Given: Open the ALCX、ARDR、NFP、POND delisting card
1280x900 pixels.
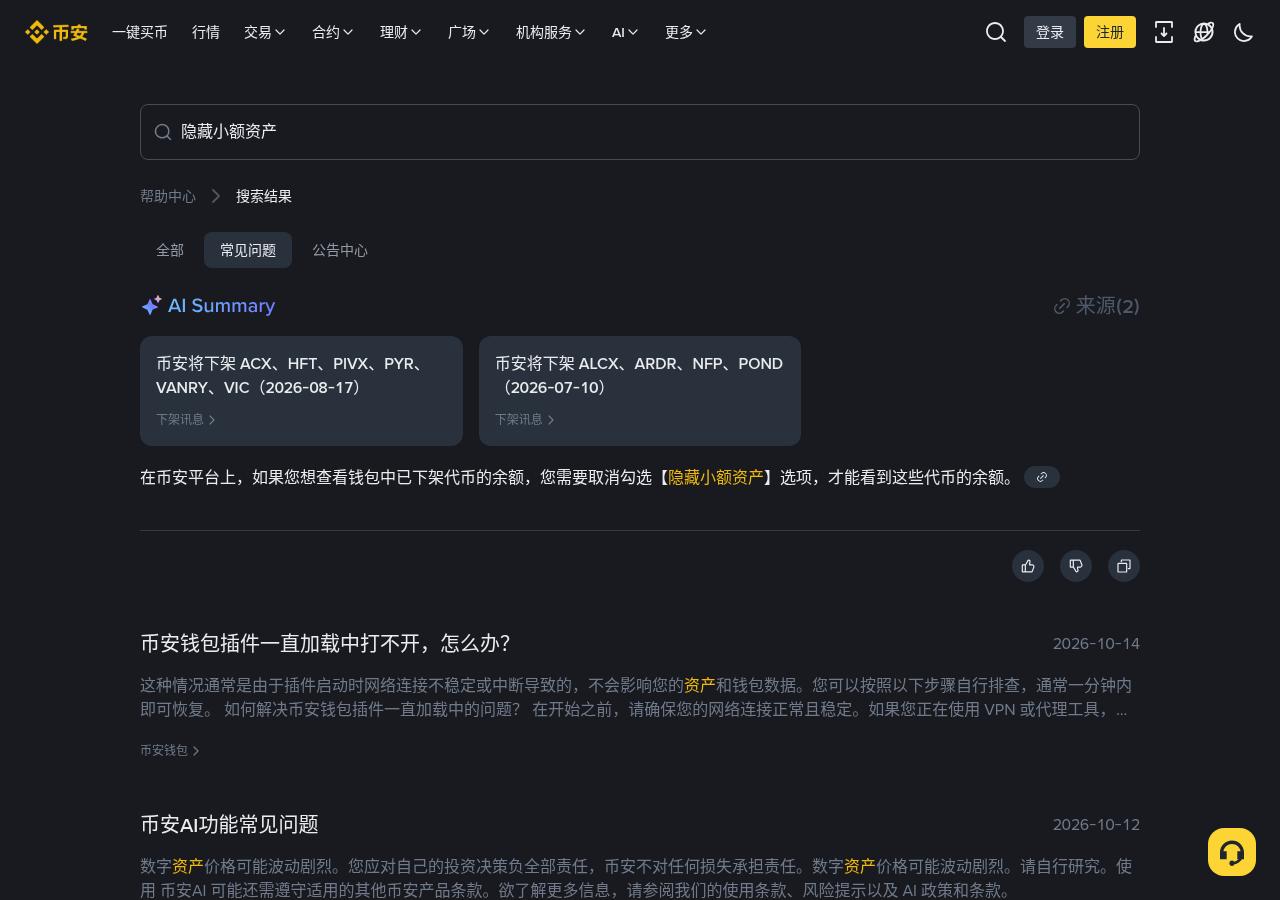Looking at the screenshot, I should [640, 391].
